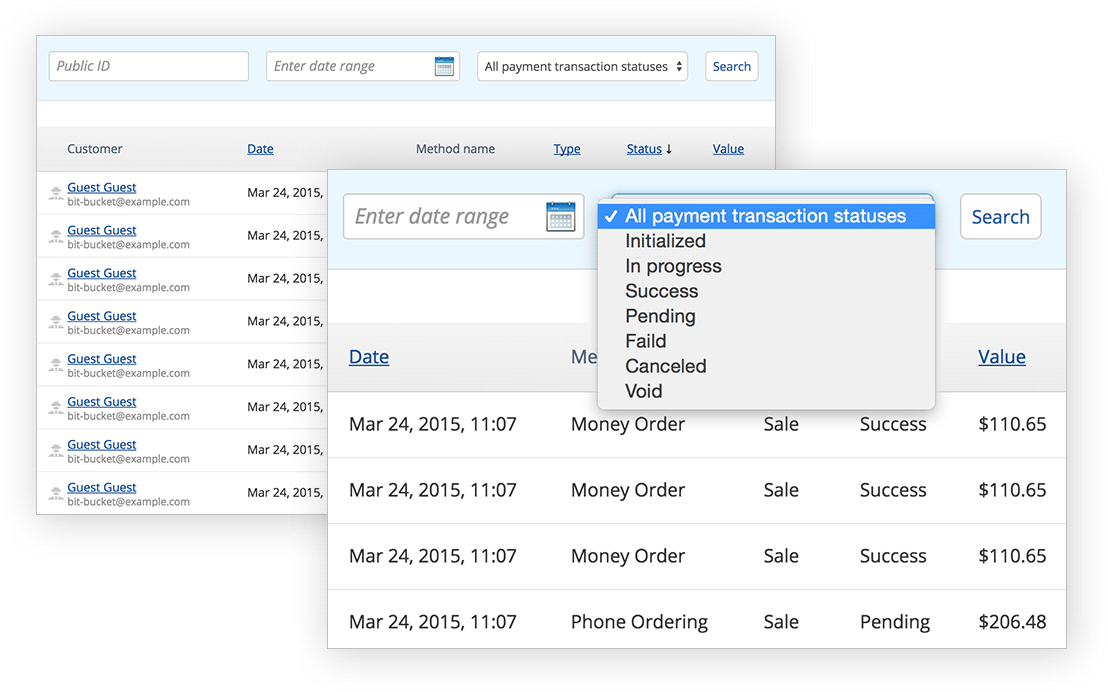Viewport: 1108px width, 692px height.
Task: Click guest avatar icon in first customer row
Action: pos(56,194)
